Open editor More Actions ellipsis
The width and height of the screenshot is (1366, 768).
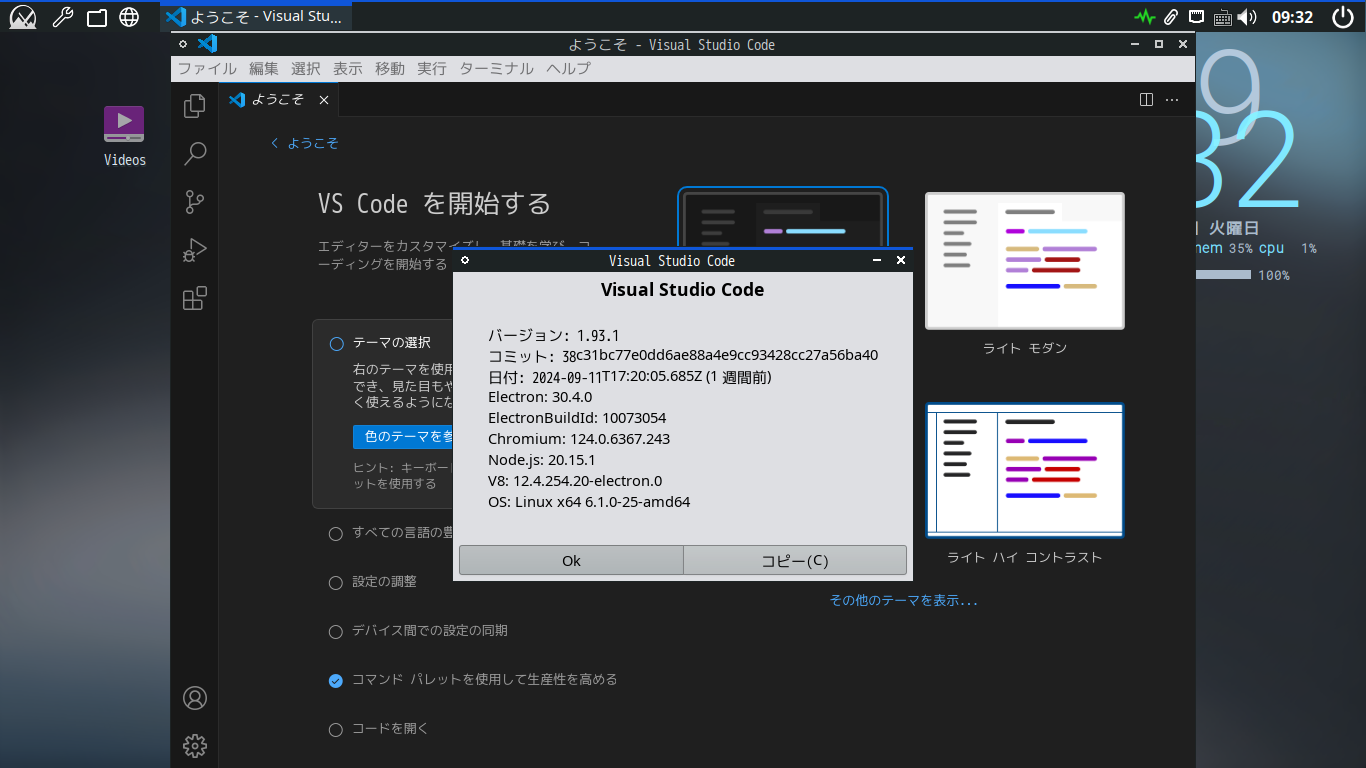[1172, 100]
